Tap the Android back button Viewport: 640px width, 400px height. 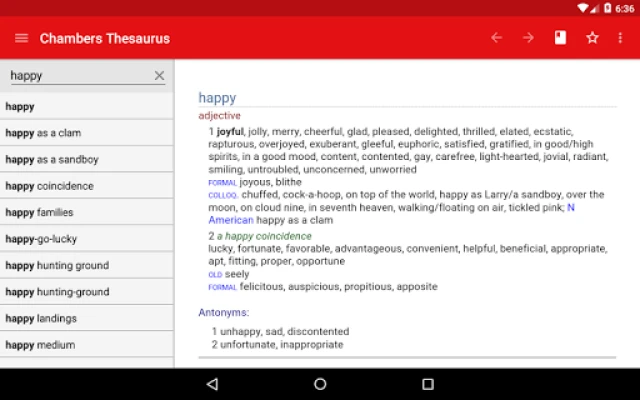(212, 384)
